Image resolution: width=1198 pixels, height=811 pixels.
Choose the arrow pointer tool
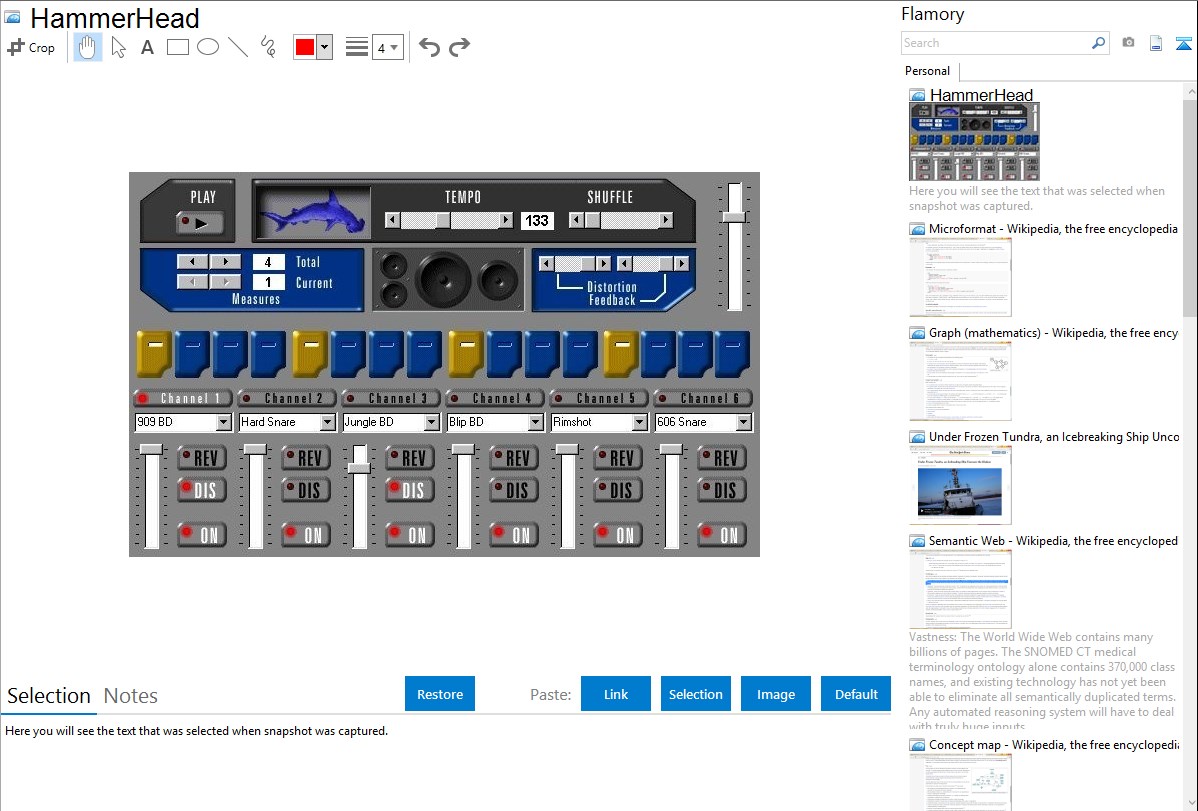click(118, 47)
